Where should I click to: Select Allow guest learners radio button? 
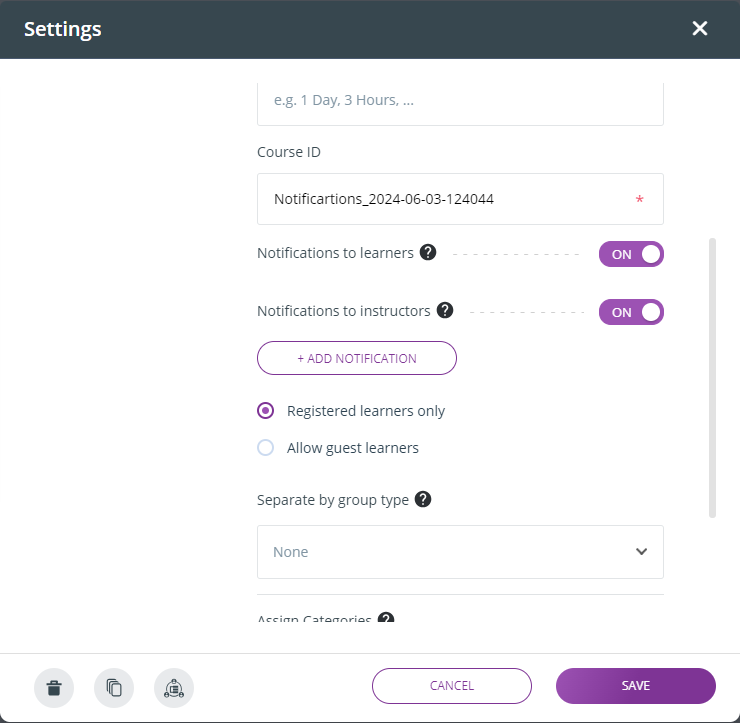tap(265, 447)
